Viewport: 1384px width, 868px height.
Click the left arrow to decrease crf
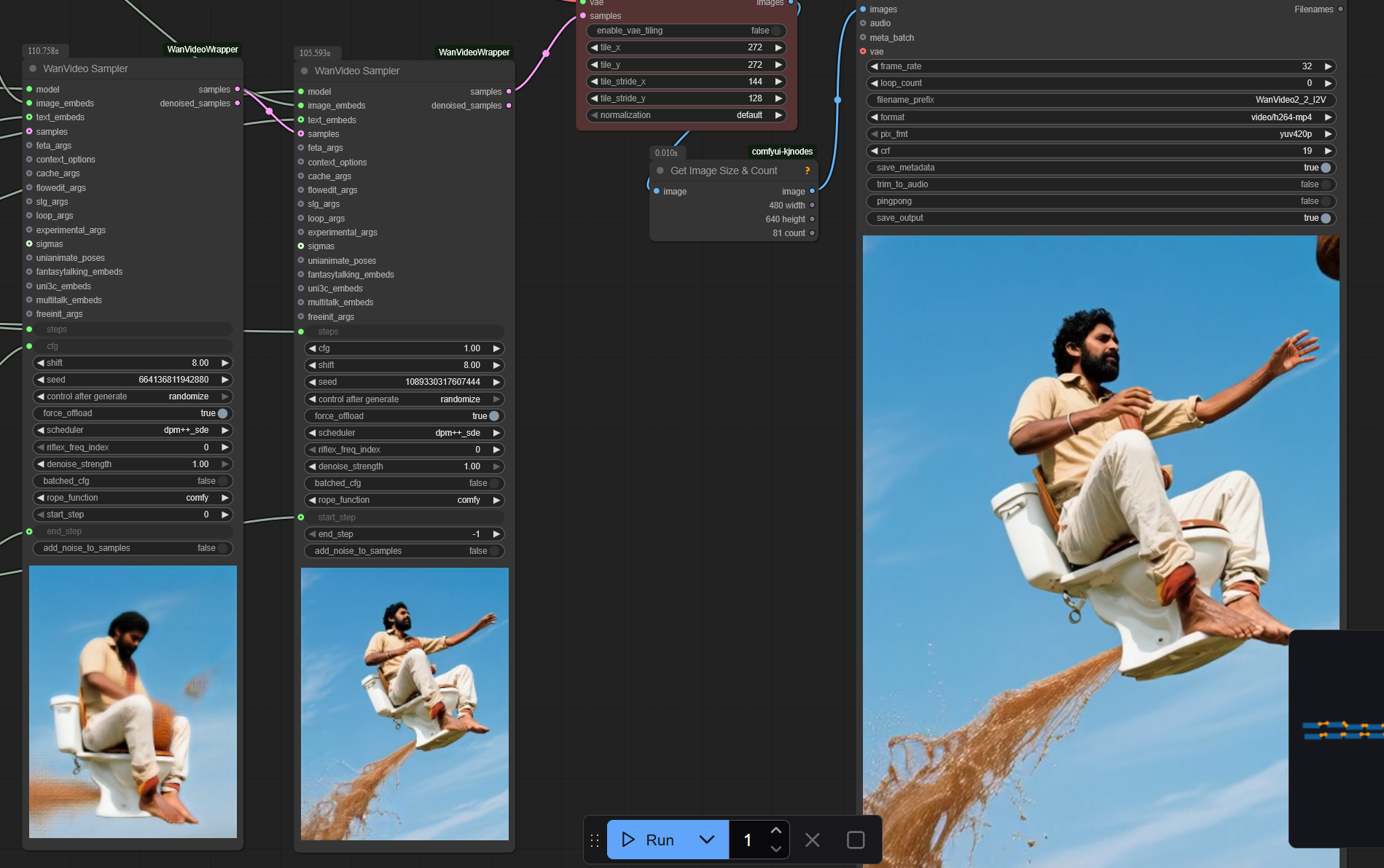click(x=874, y=151)
